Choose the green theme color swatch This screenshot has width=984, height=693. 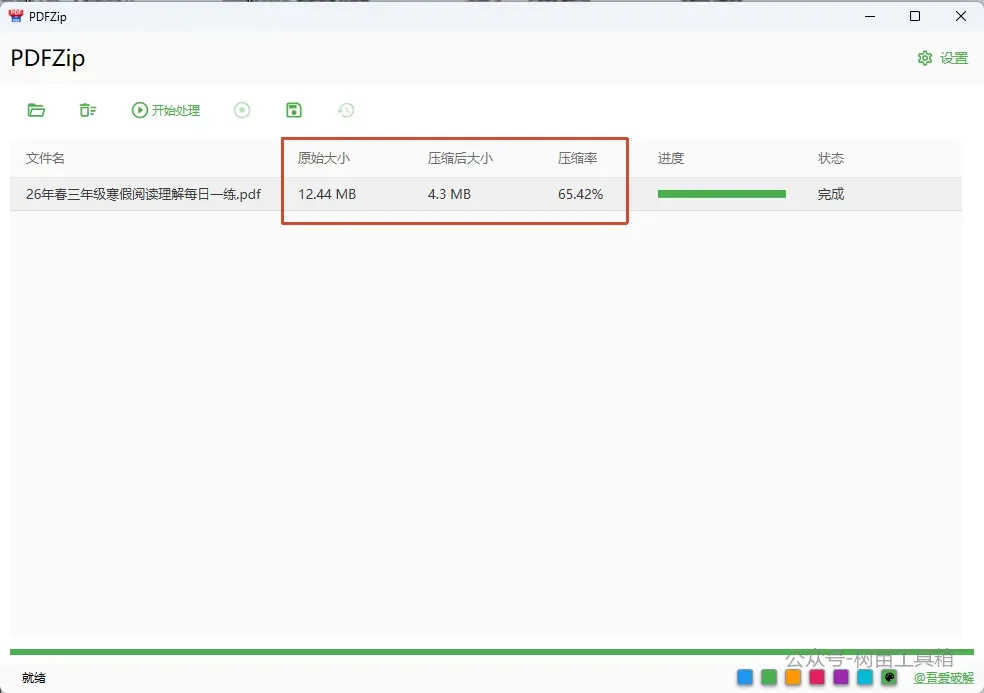[x=769, y=677]
